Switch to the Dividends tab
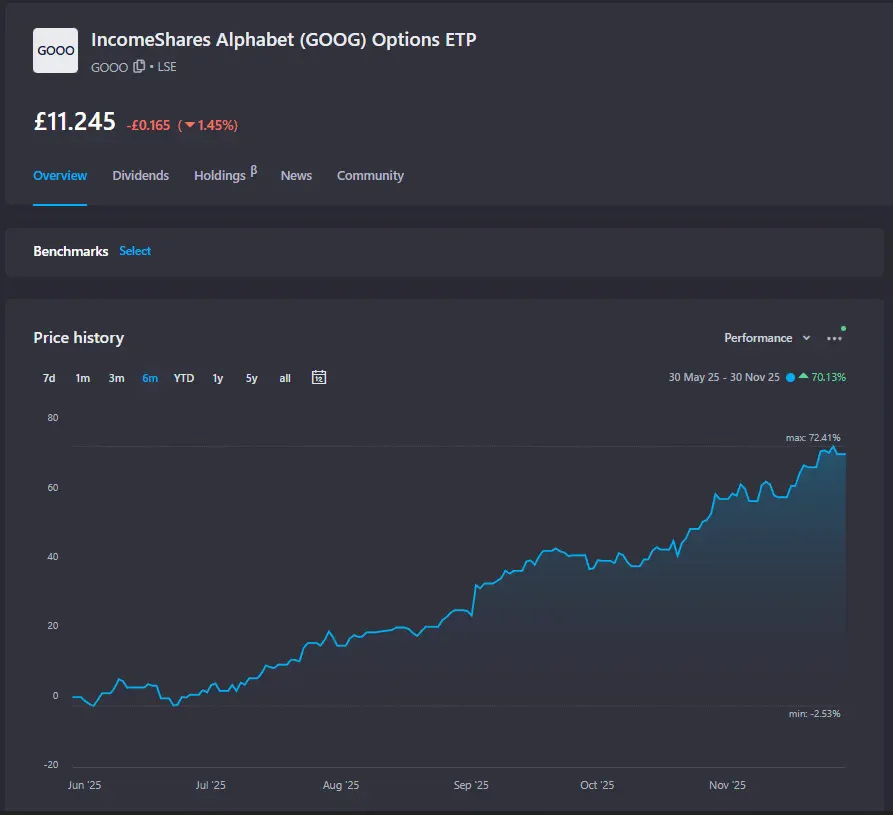This screenshot has width=893, height=815. (x=141, y=175)
